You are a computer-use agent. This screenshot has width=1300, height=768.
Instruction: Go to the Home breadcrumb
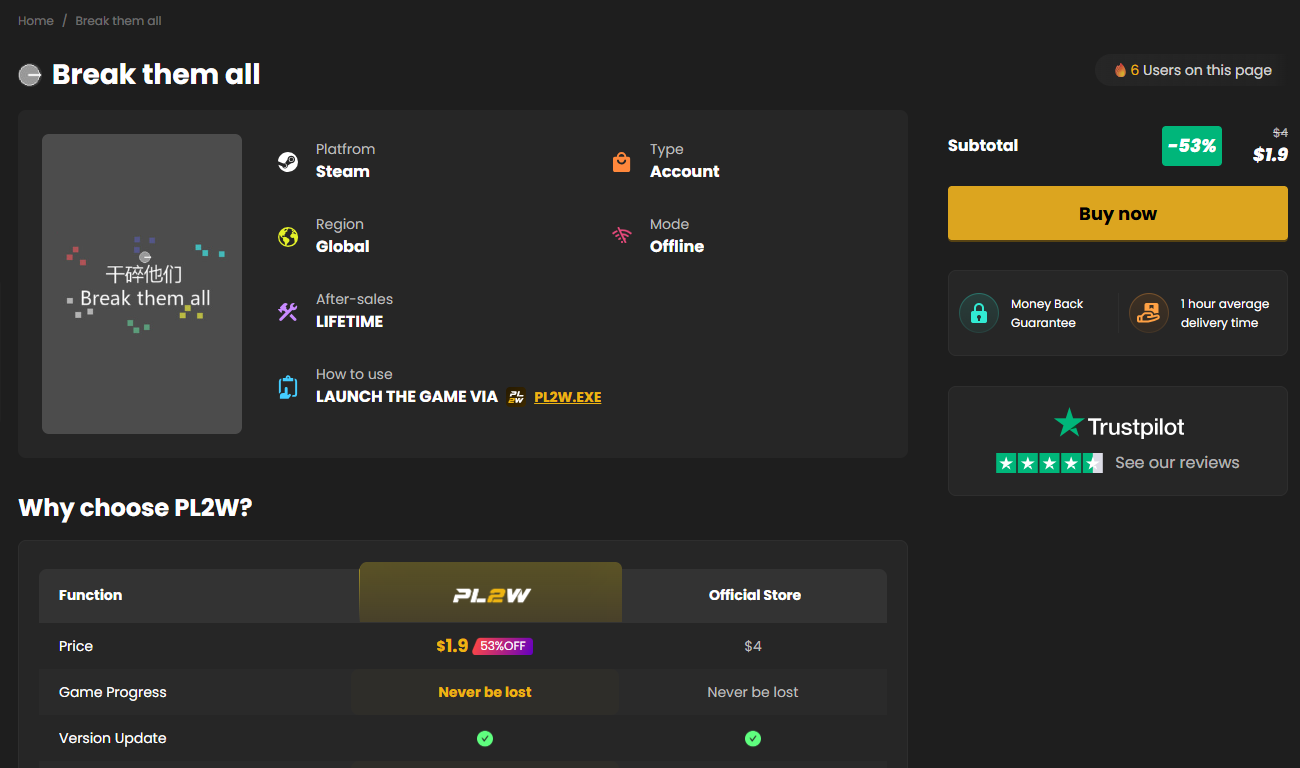pyautogui.click(x=36, y=21)
